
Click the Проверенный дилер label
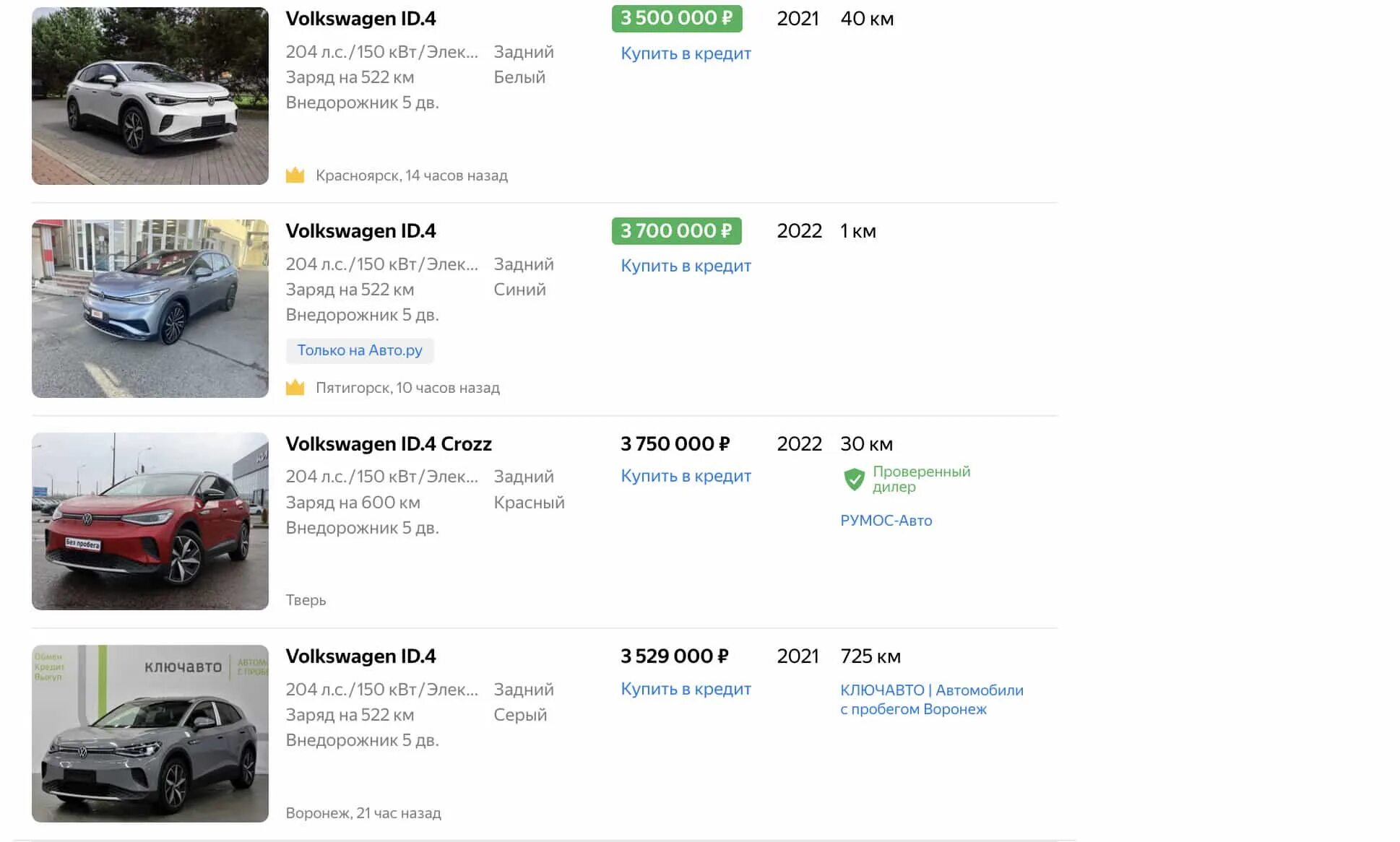(x=920, y=479)
